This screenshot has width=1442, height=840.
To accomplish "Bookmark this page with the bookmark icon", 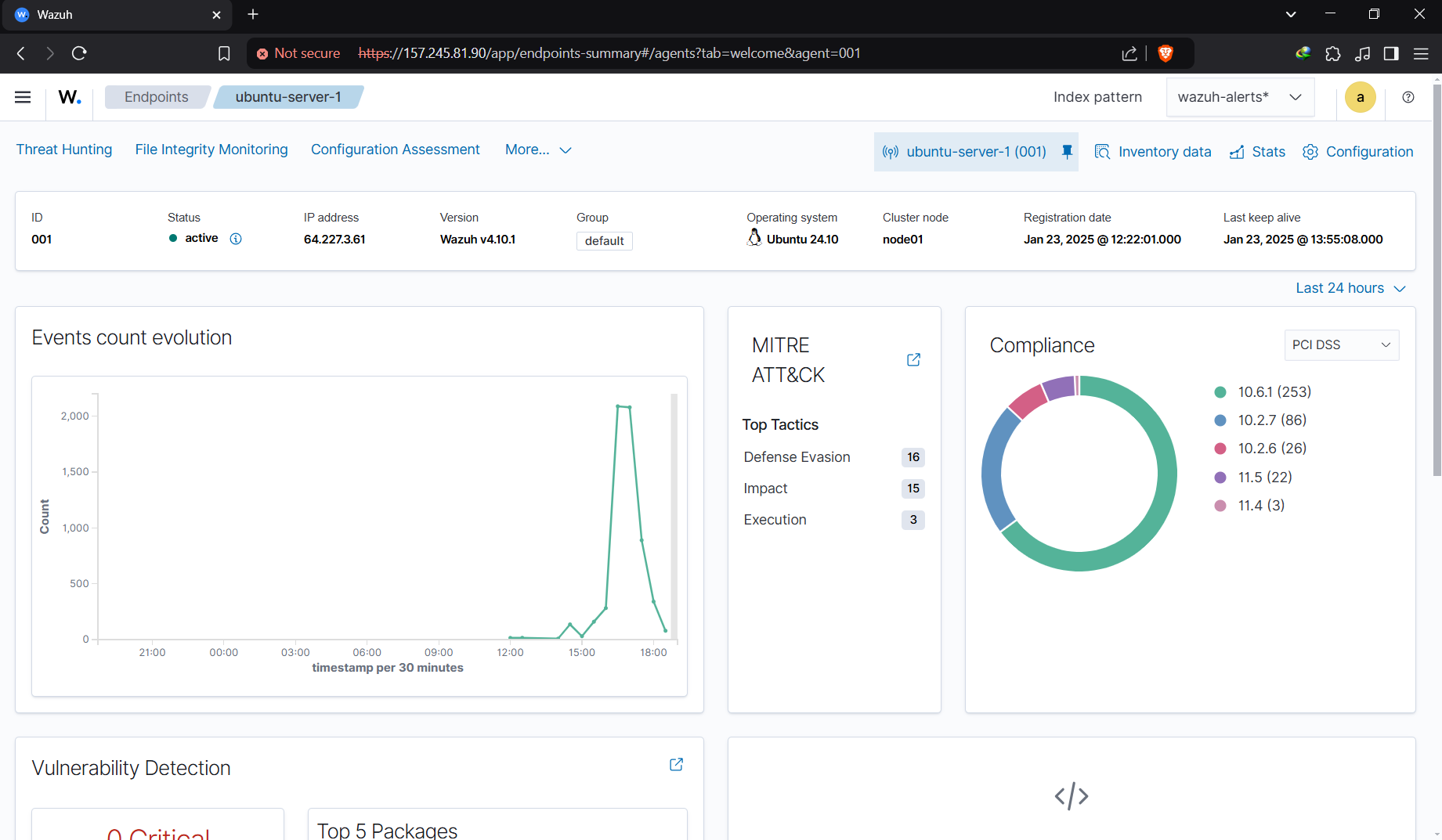I will pyautogui.click(x=224, y=53).
